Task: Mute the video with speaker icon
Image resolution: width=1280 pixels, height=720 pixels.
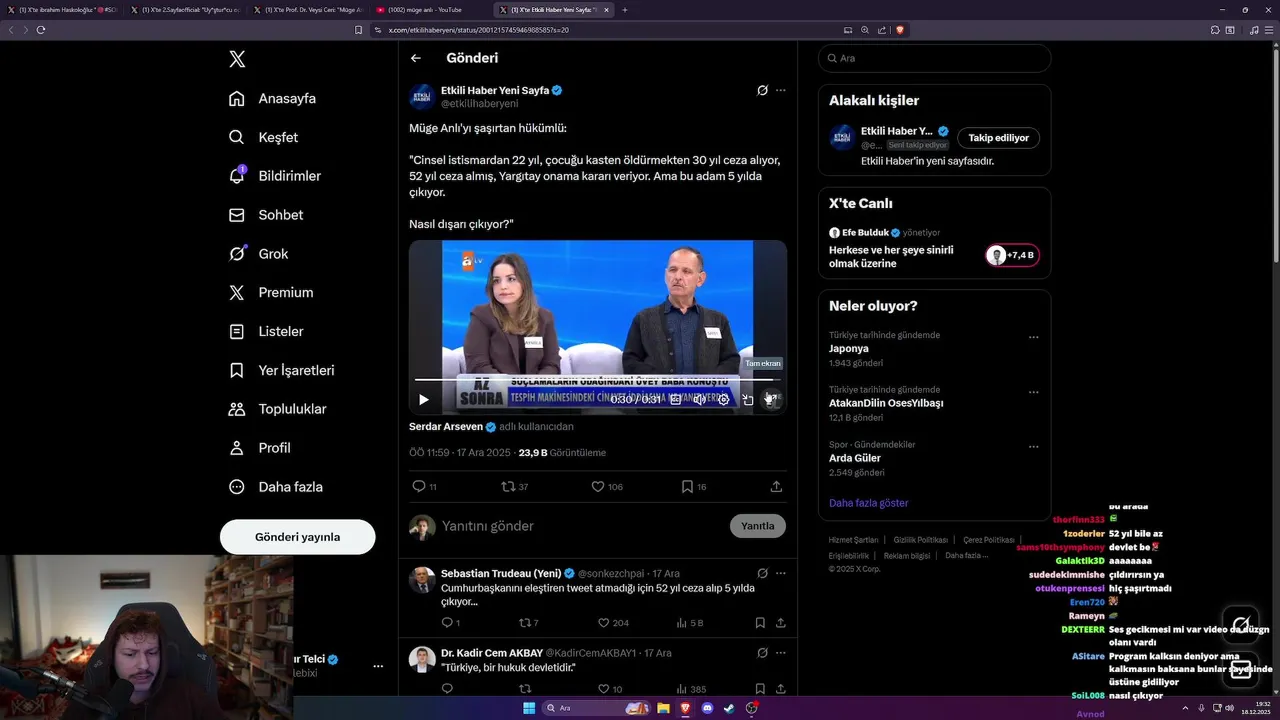Action: pyautogui.click(x=699, y=399)
